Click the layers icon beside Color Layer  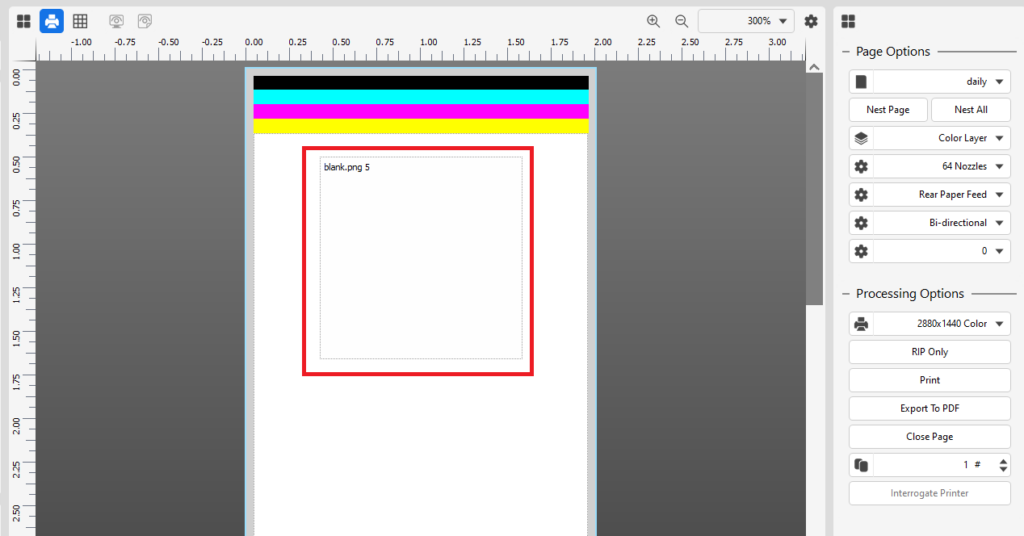(x=861, y=138)
